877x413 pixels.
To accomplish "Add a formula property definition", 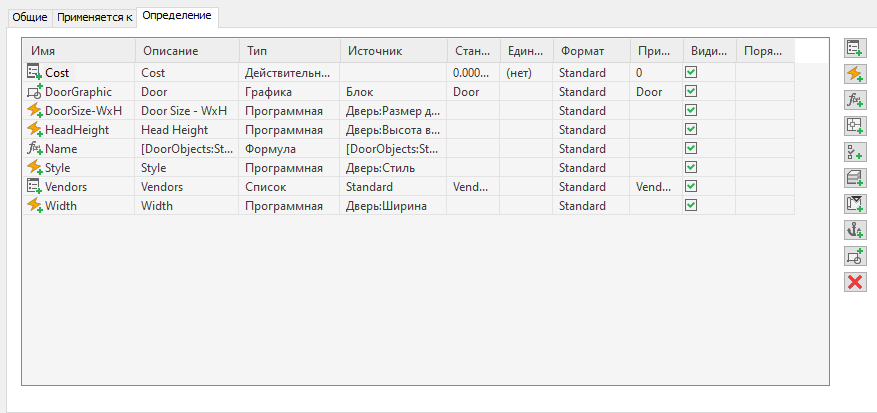I will (854, 99).
